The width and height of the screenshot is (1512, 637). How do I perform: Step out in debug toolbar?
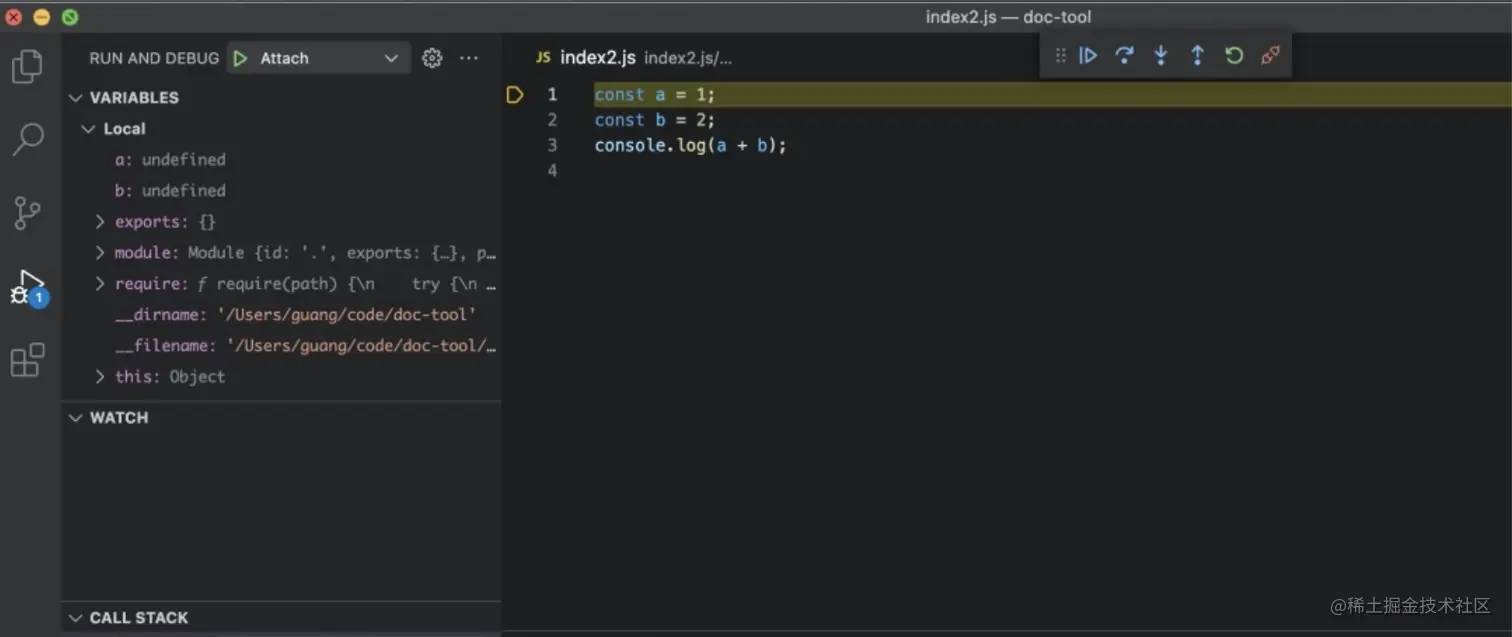pyautogui.click(x=1197, y=56)
